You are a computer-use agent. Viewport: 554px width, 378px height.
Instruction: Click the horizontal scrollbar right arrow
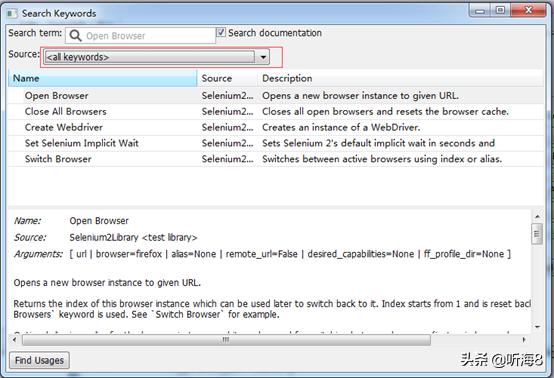(524, 340)
